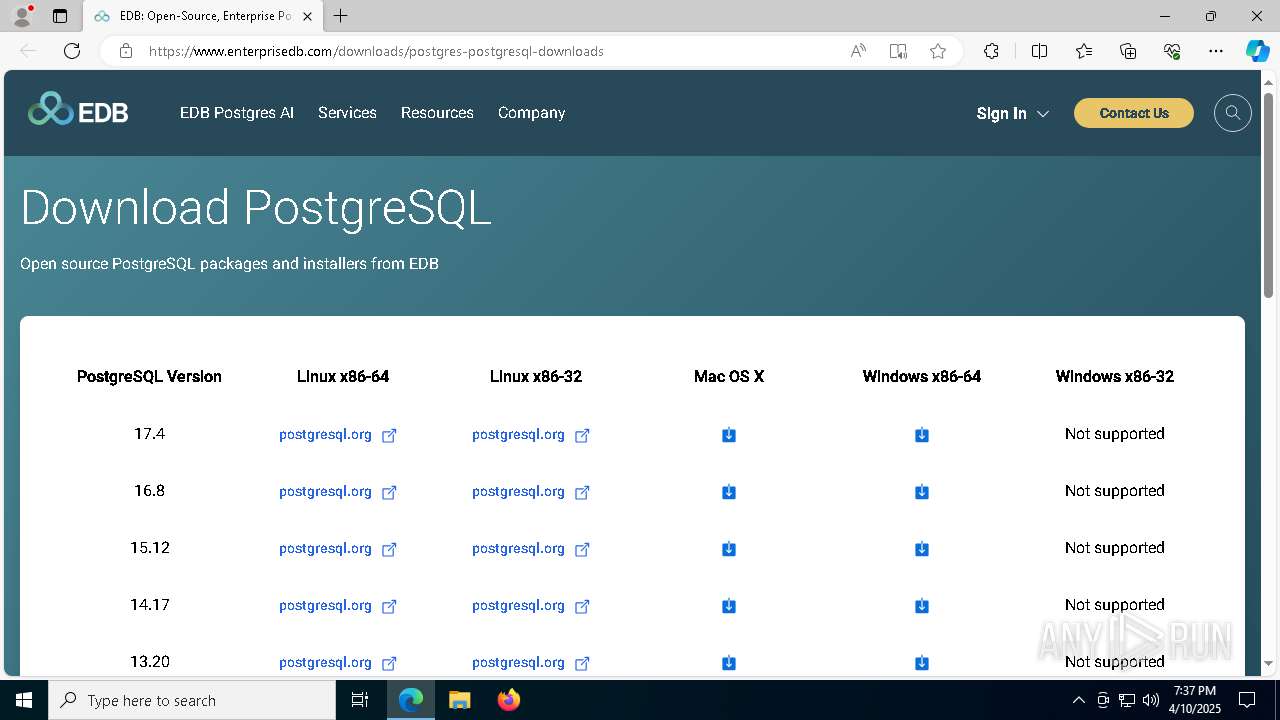Open the network icon in the tray
This screenshot has width=1280, height=720.
tap(1127, 700)
